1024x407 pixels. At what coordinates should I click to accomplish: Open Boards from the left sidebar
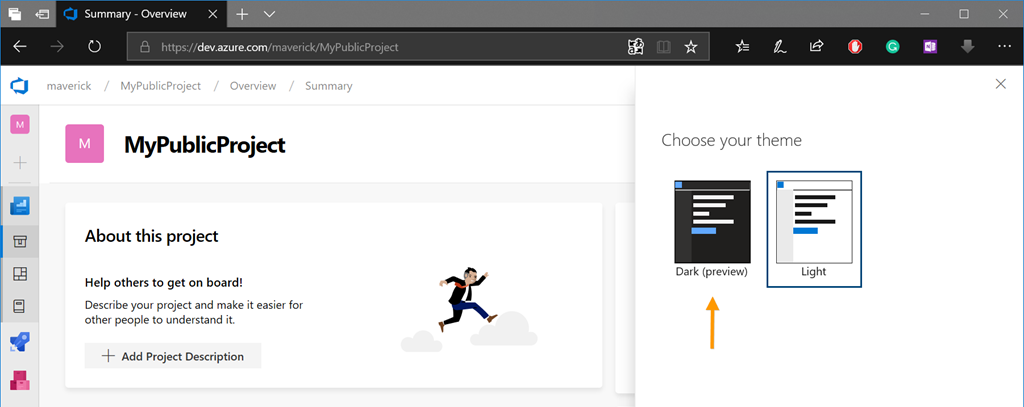20,242
